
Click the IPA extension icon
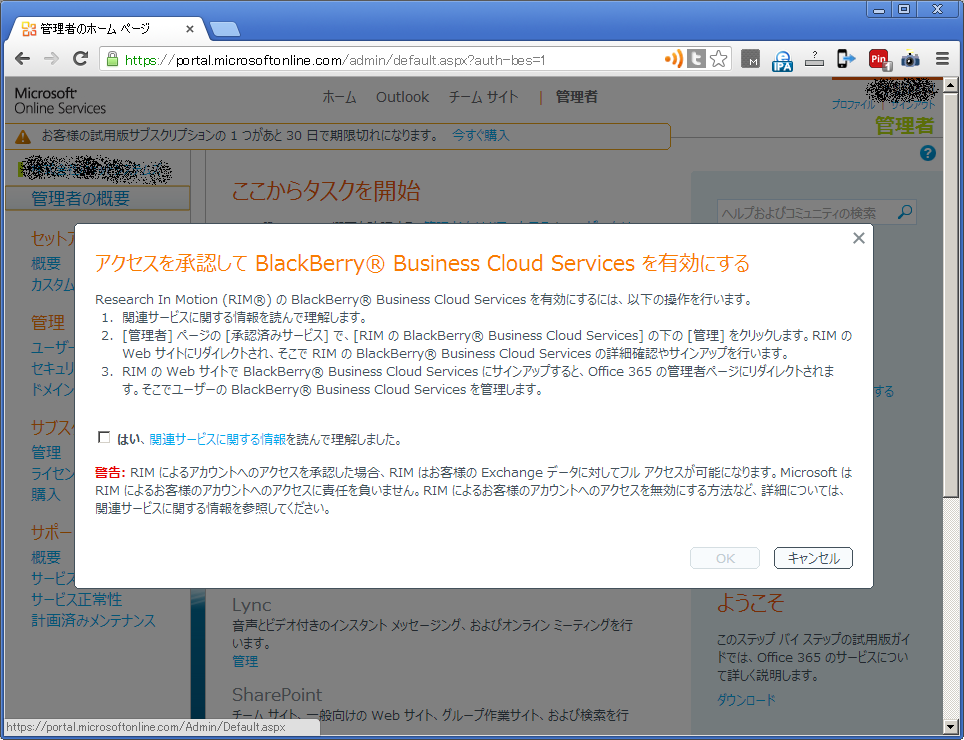pyautogui.click(x=782, y=60)
